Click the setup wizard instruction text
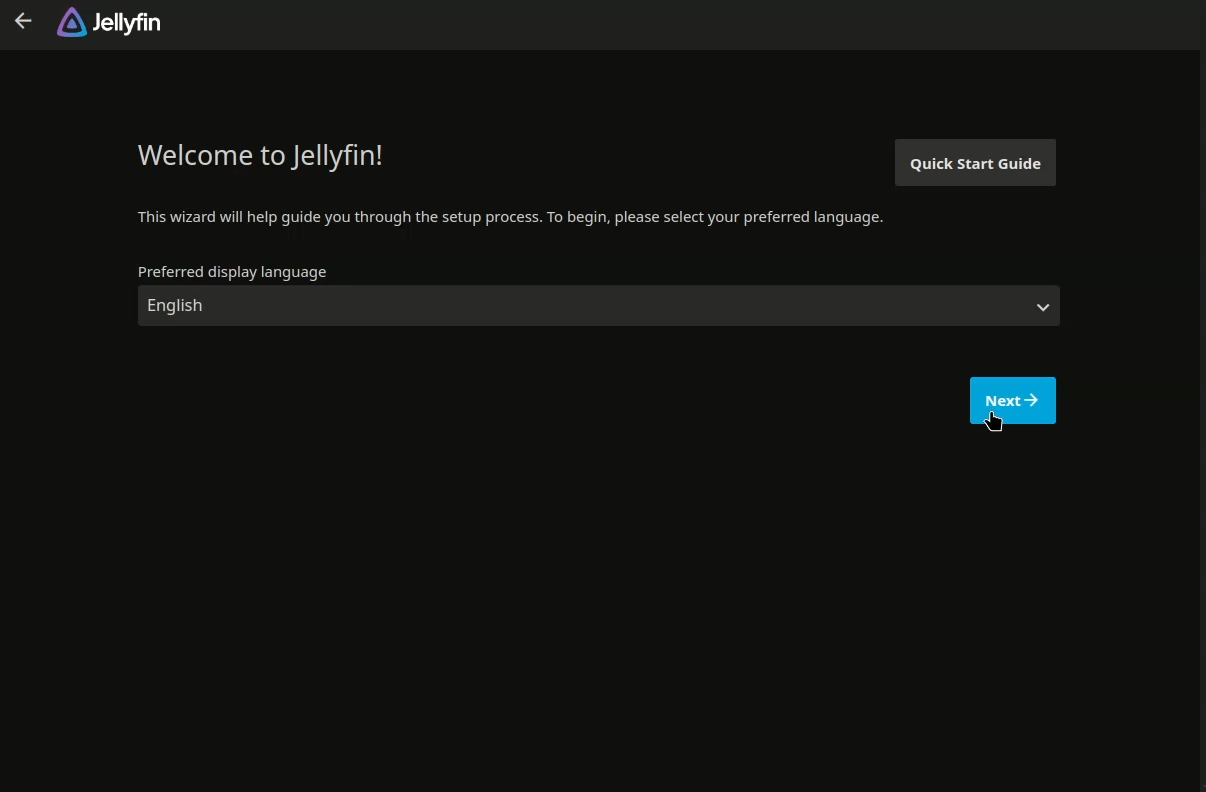The image size is (1206, 792). [510, 217]
